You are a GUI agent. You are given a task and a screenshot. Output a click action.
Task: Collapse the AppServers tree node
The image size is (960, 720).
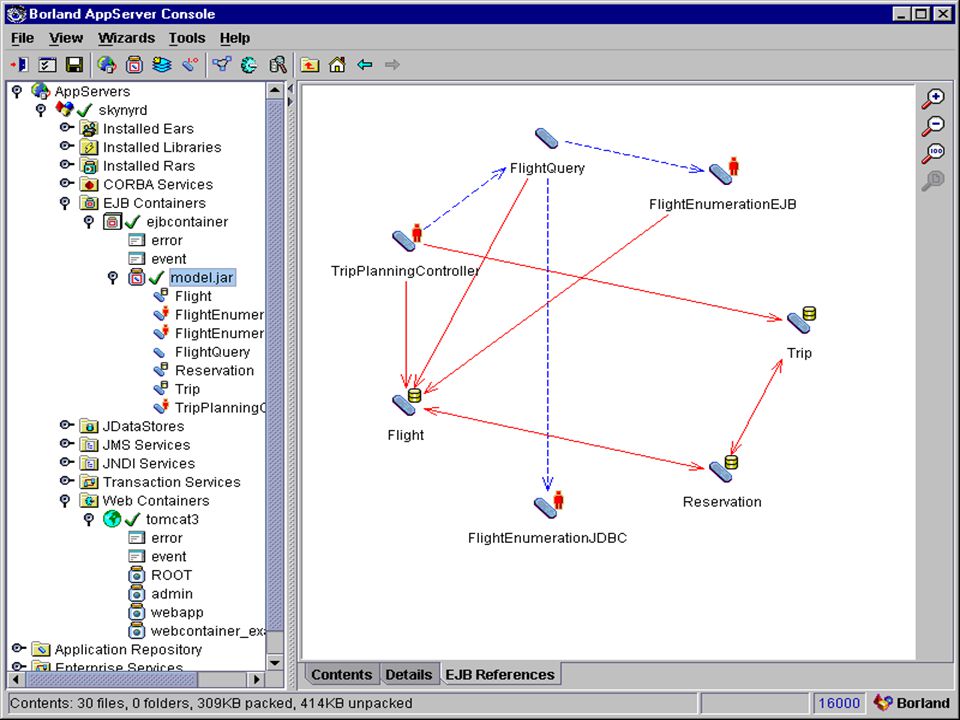point(17,92)
